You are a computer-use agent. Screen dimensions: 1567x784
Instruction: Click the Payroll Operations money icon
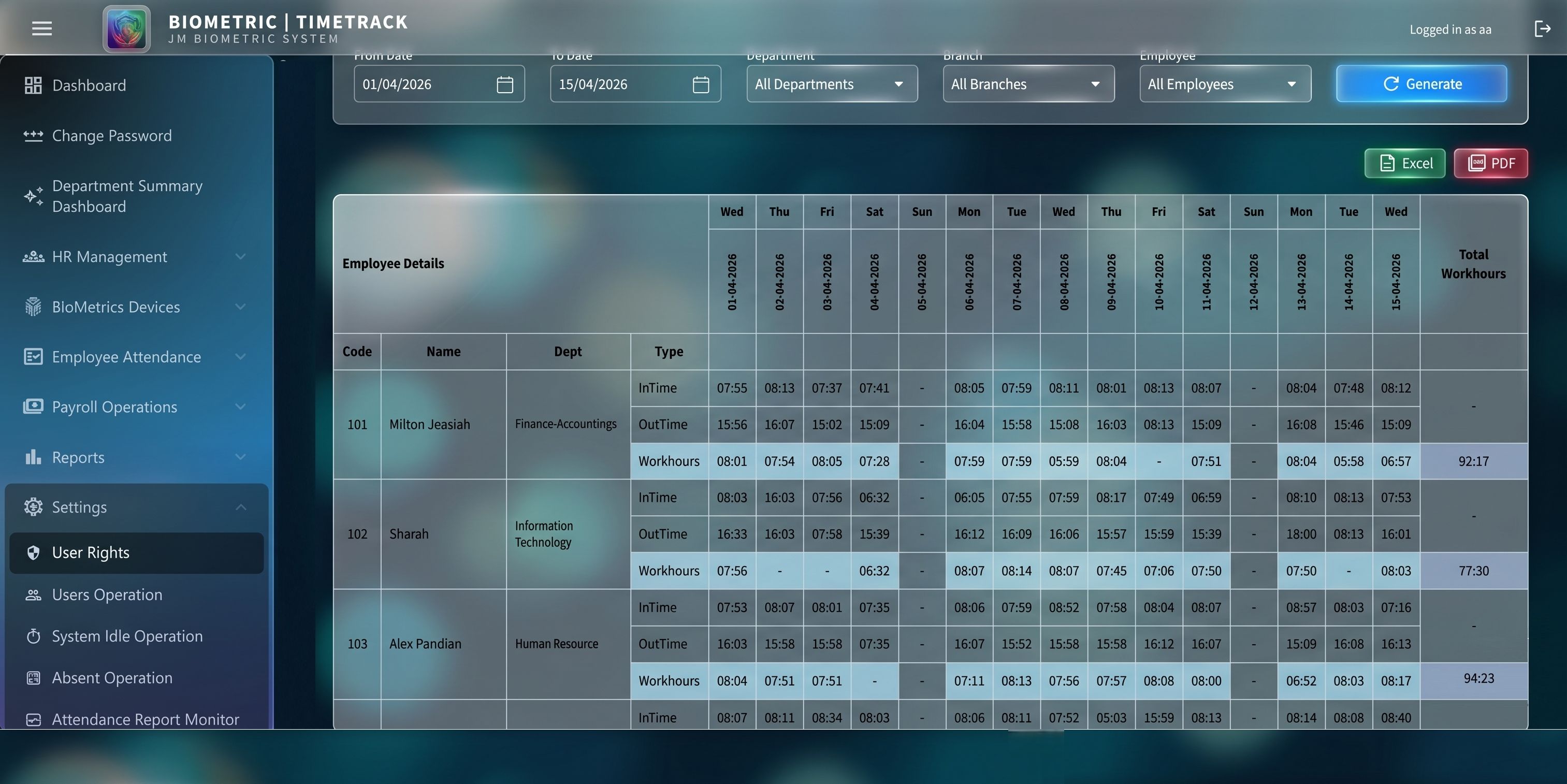coord(33,406)
